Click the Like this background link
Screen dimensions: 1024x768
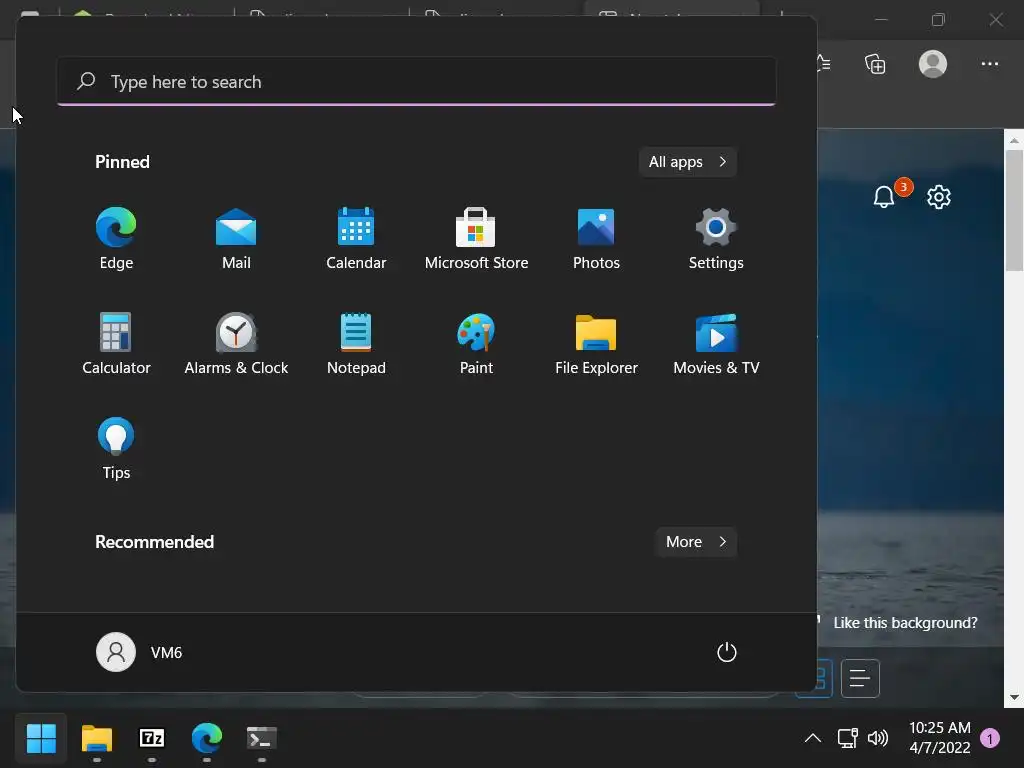[905, 623]
